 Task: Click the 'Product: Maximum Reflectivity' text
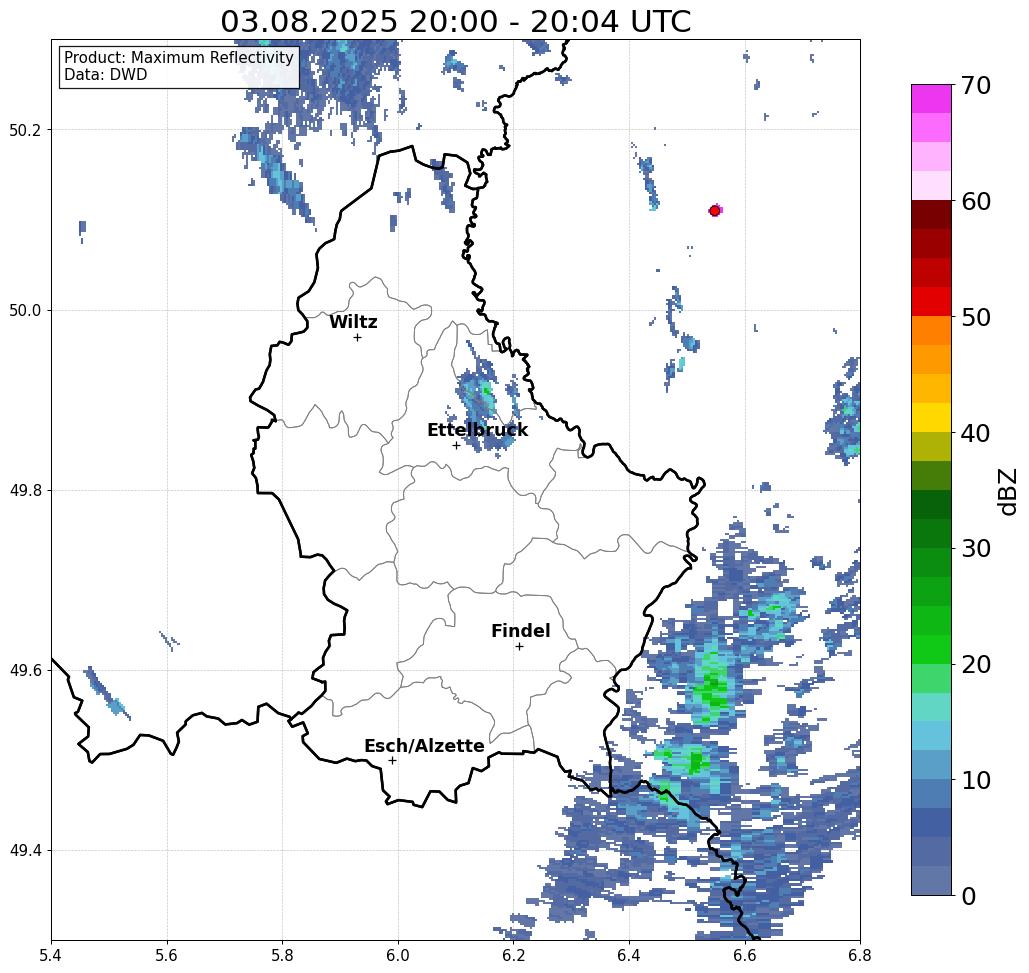tap(178, 58)
